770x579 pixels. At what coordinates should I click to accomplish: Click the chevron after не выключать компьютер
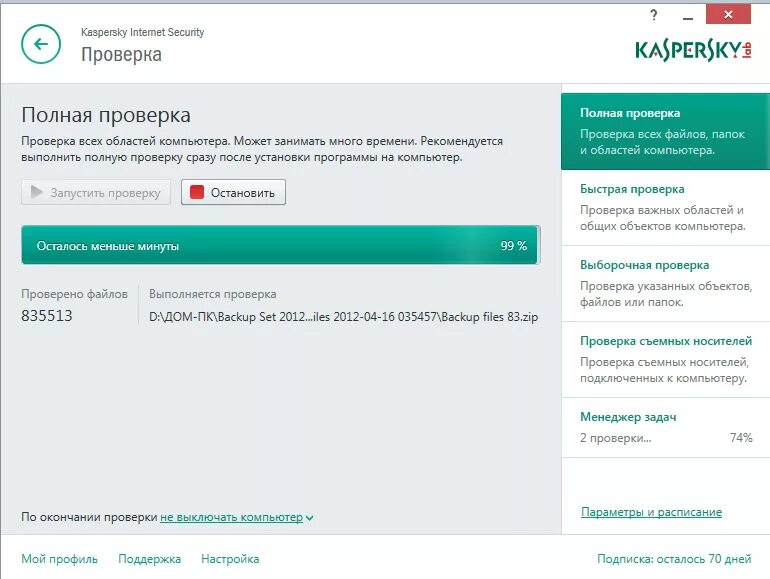309,518
